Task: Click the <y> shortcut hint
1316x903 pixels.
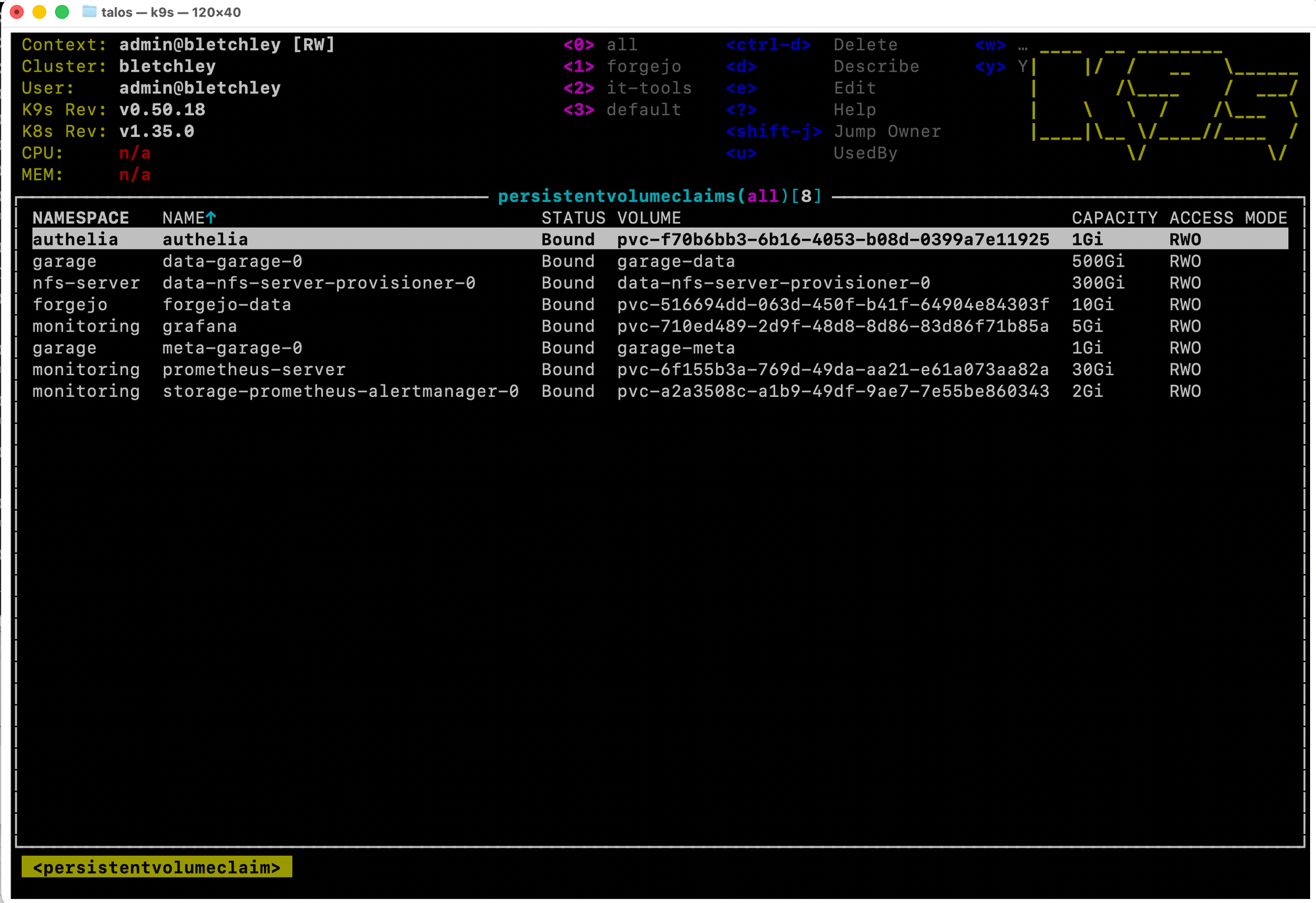Action: coord(1001,66)
